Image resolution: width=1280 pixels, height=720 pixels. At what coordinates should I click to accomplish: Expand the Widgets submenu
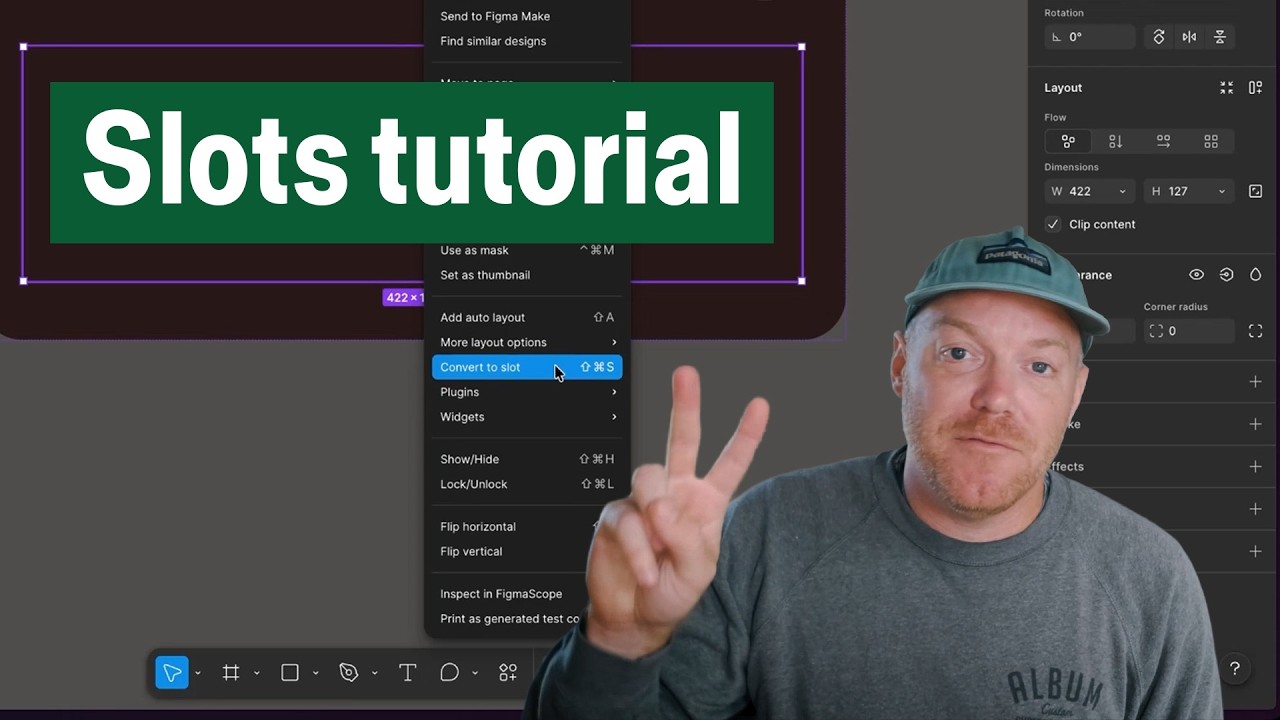527,417
